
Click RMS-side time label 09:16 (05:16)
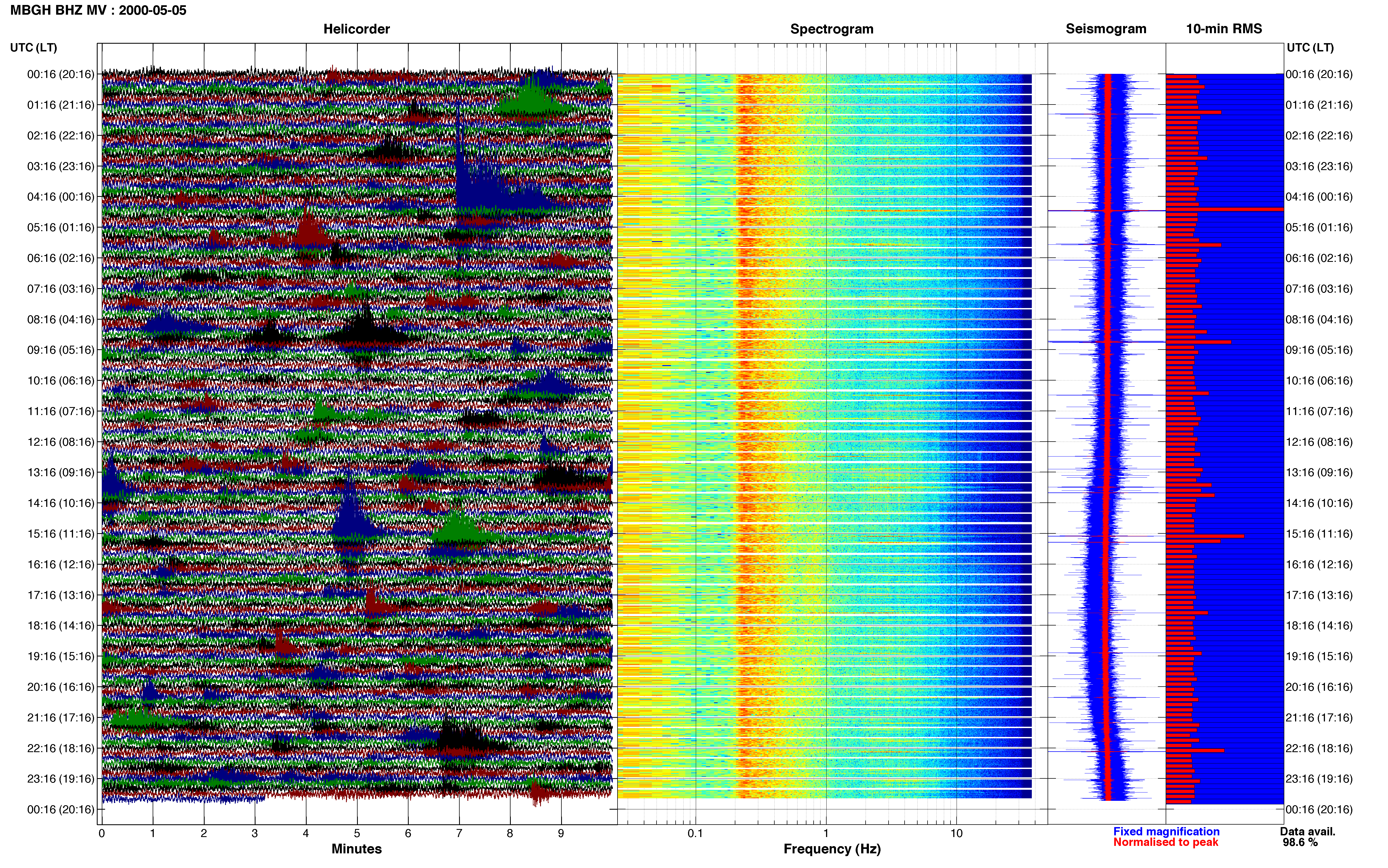1319,350
